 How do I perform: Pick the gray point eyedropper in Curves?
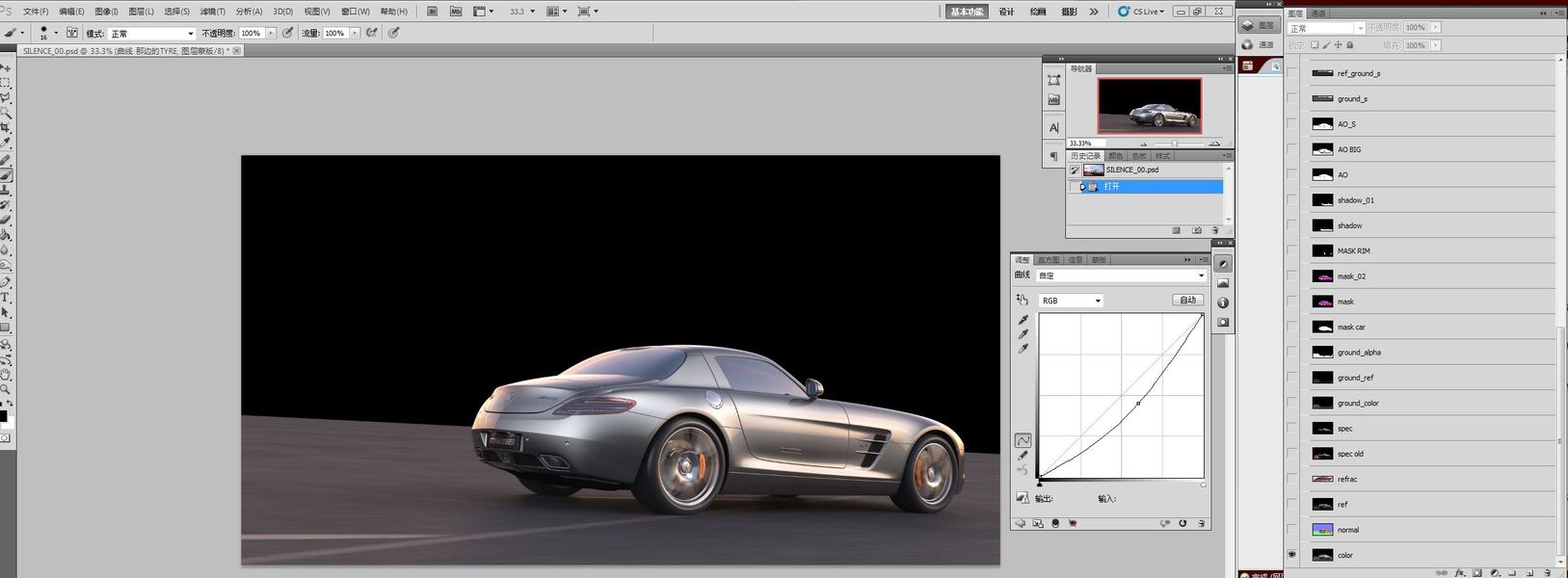tap(1023, 333)
